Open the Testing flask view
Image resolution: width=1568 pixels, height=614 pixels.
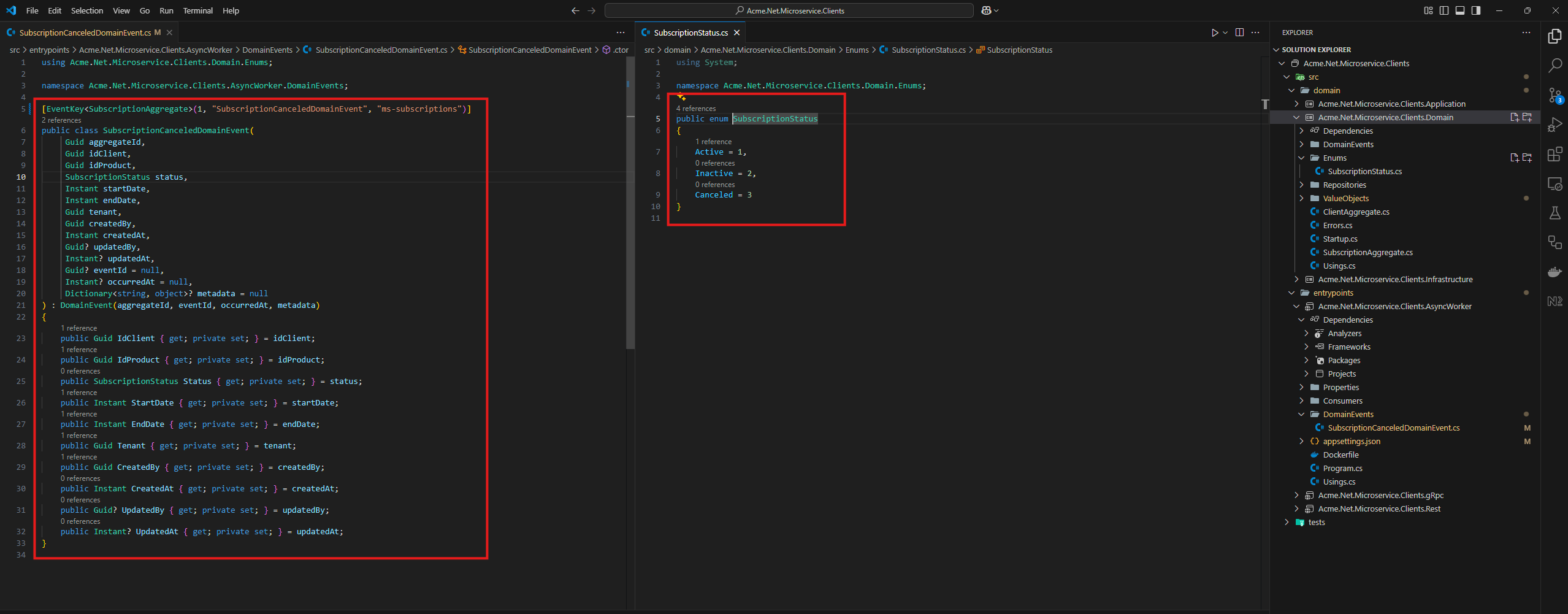1555,213
